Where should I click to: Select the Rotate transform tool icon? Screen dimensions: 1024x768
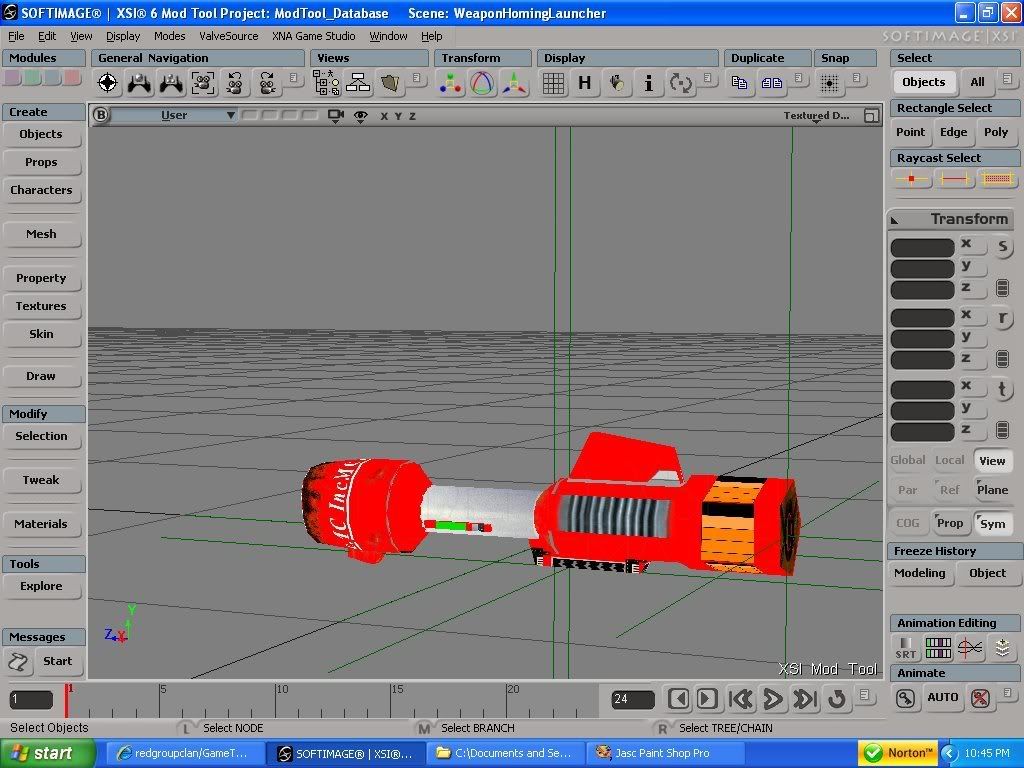tap(483, 83)
